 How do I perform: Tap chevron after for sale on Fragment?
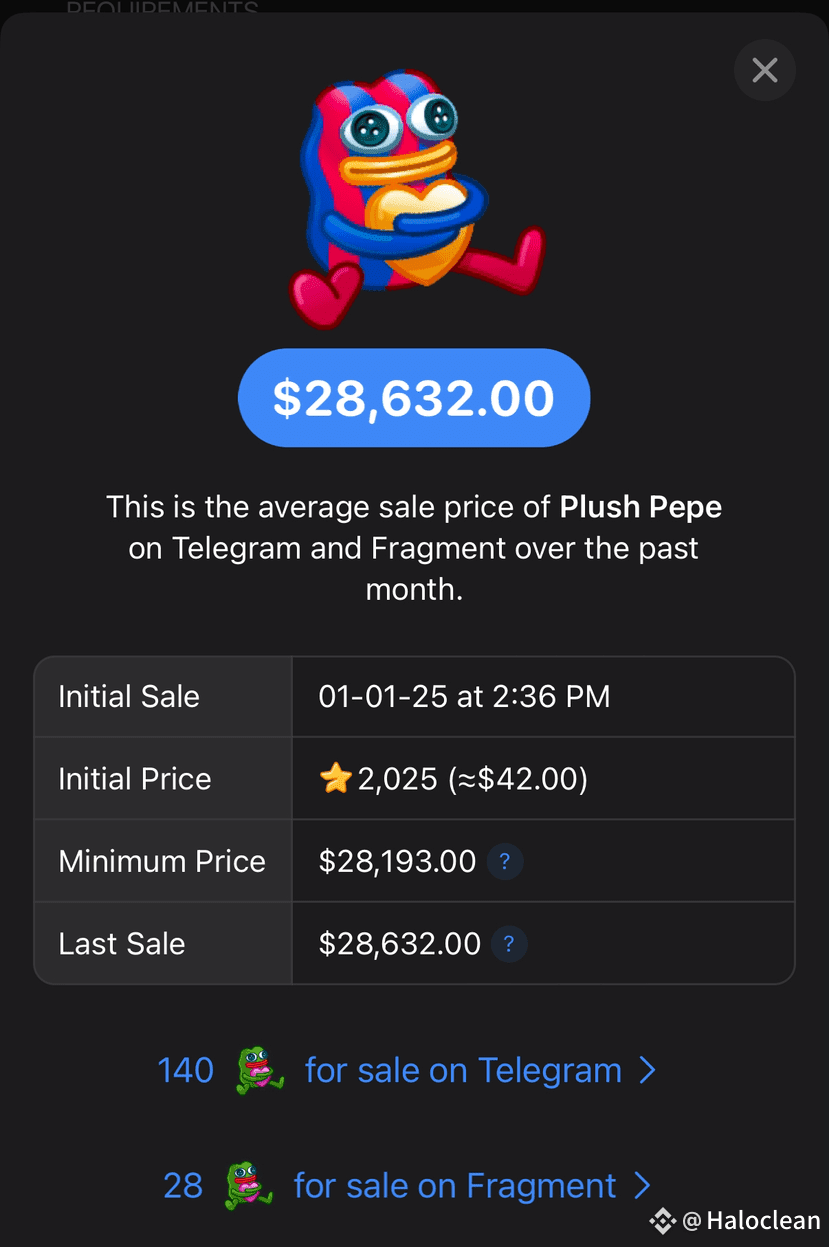pyautogui.click(x=642, y=1187)
